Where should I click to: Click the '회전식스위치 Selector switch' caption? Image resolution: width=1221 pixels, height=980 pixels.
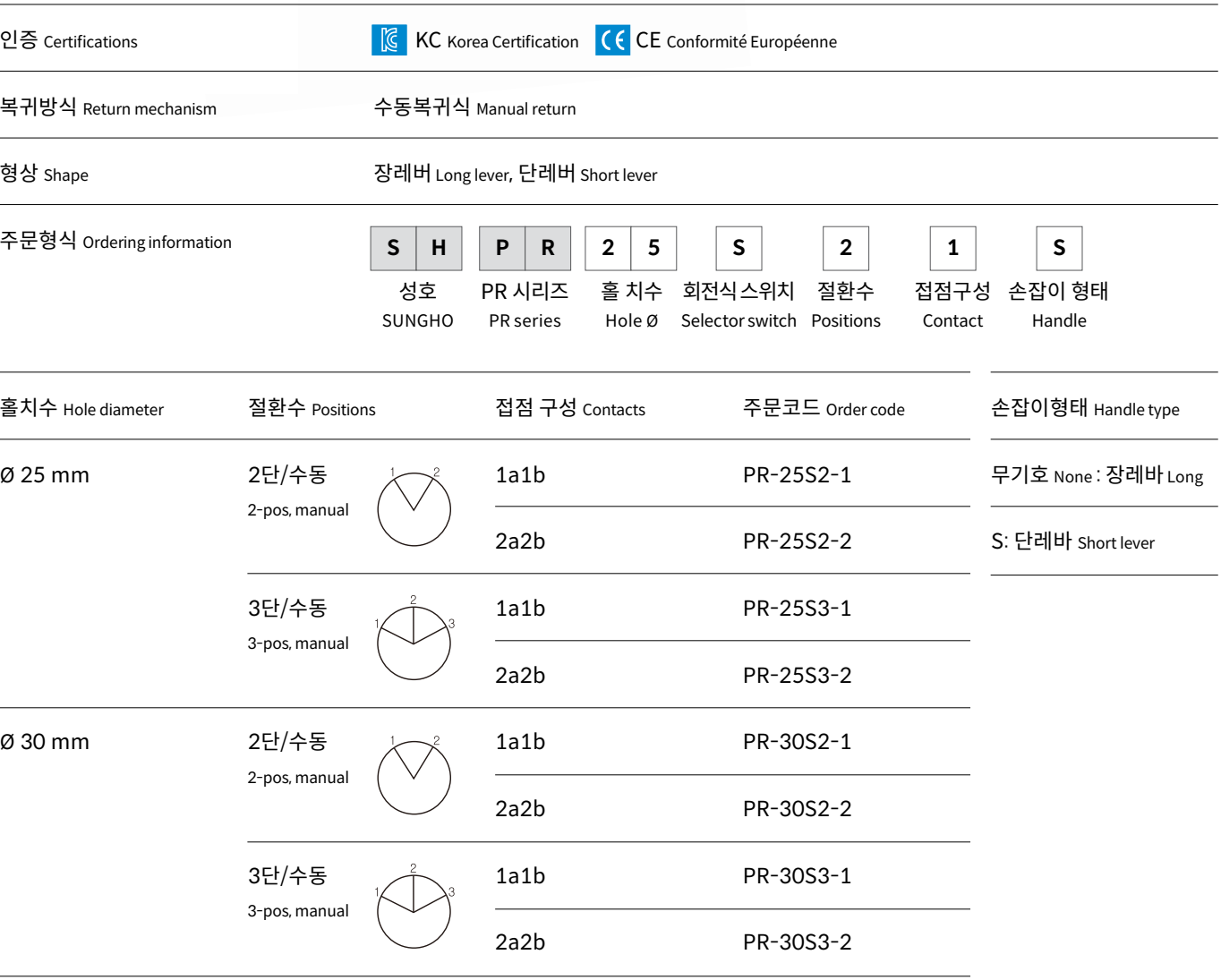(x=739, y=305)
